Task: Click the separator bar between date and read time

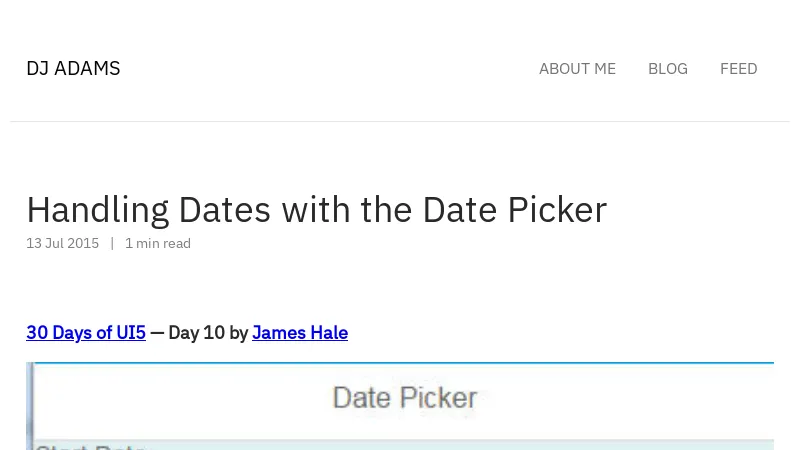Action: [112, 243]
